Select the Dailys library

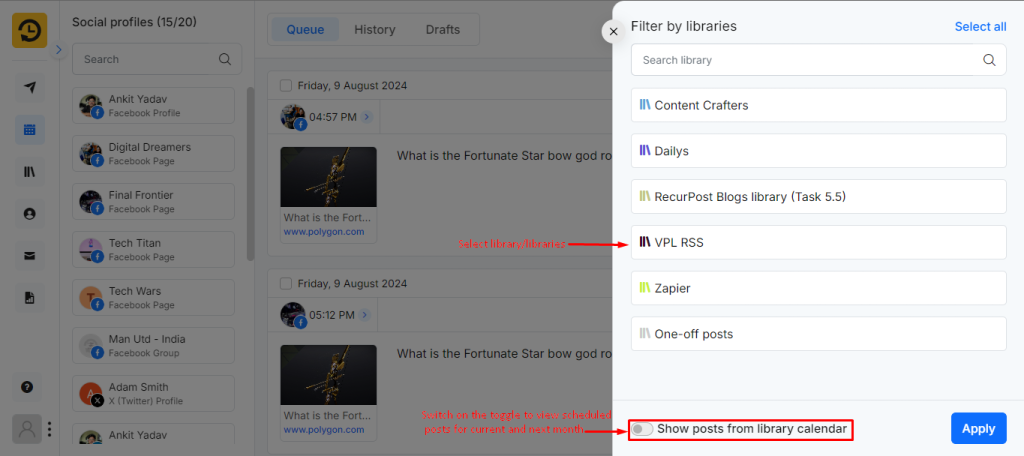click(x=818, y=151)
